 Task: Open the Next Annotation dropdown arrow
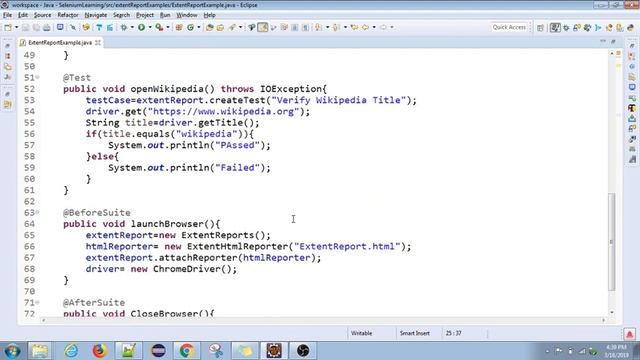327,27
